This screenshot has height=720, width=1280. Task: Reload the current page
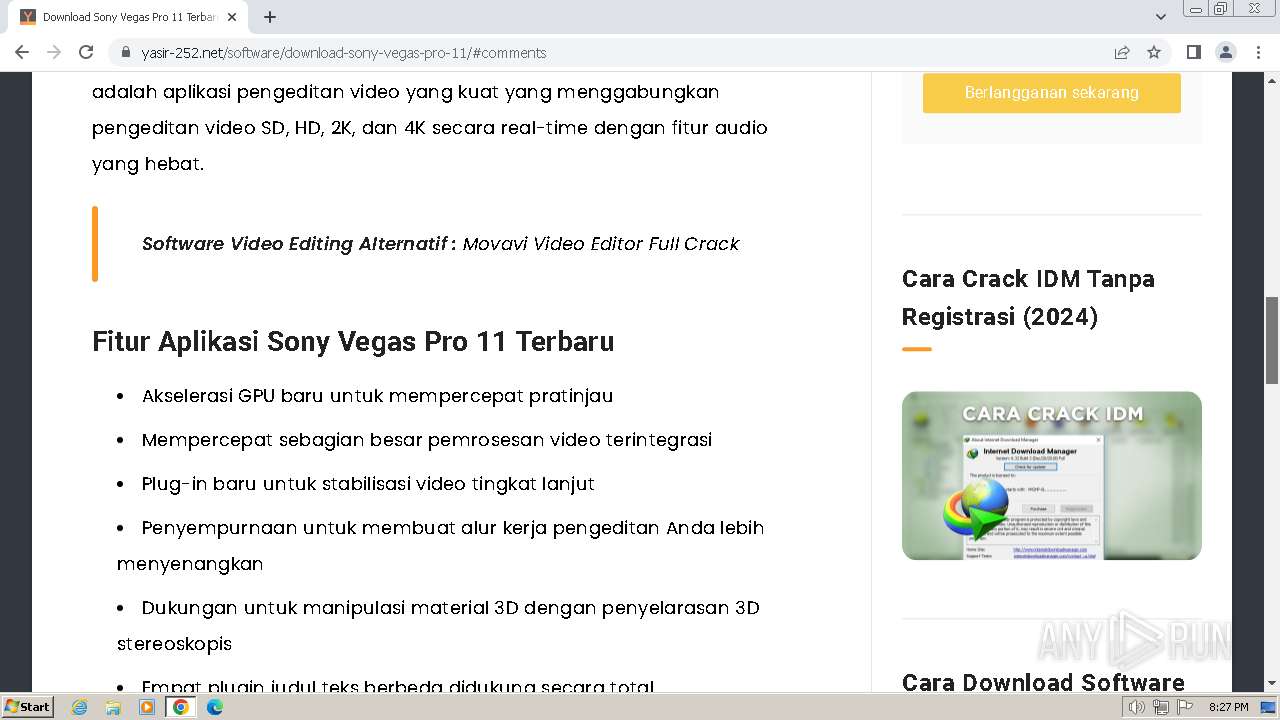tap(86, 52)
